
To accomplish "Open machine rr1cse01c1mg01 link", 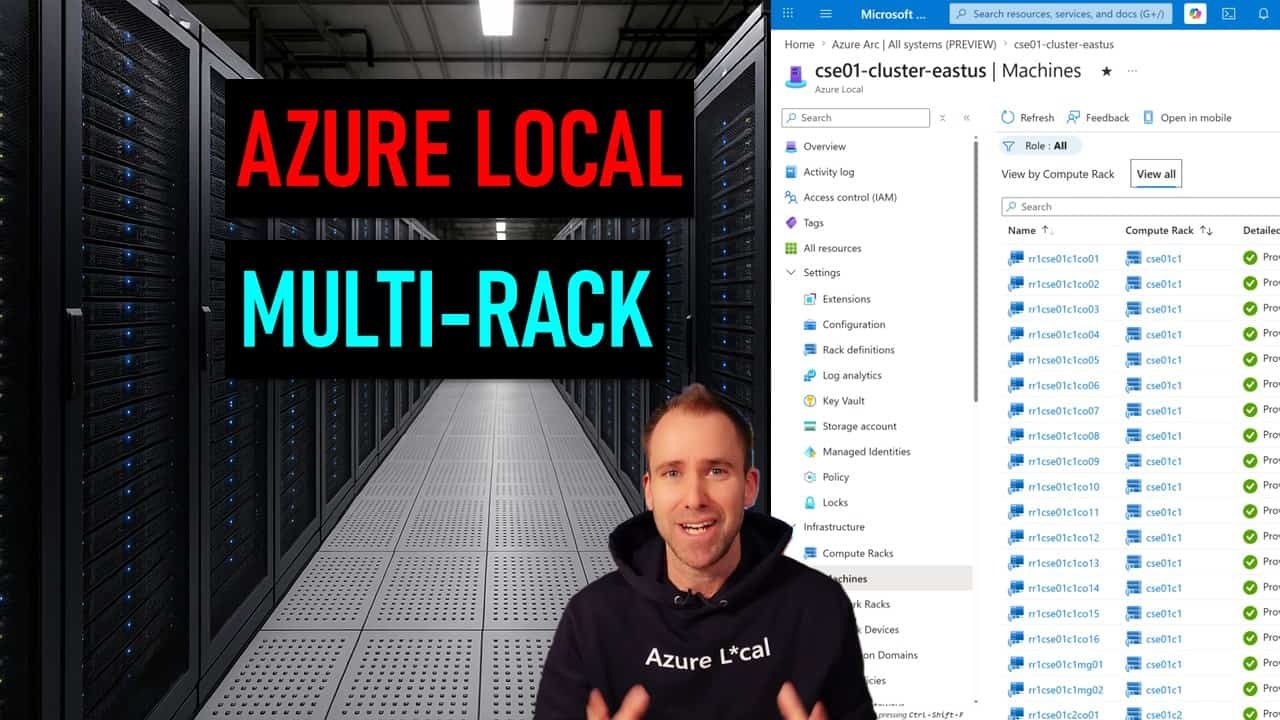I will [1065, 665].
